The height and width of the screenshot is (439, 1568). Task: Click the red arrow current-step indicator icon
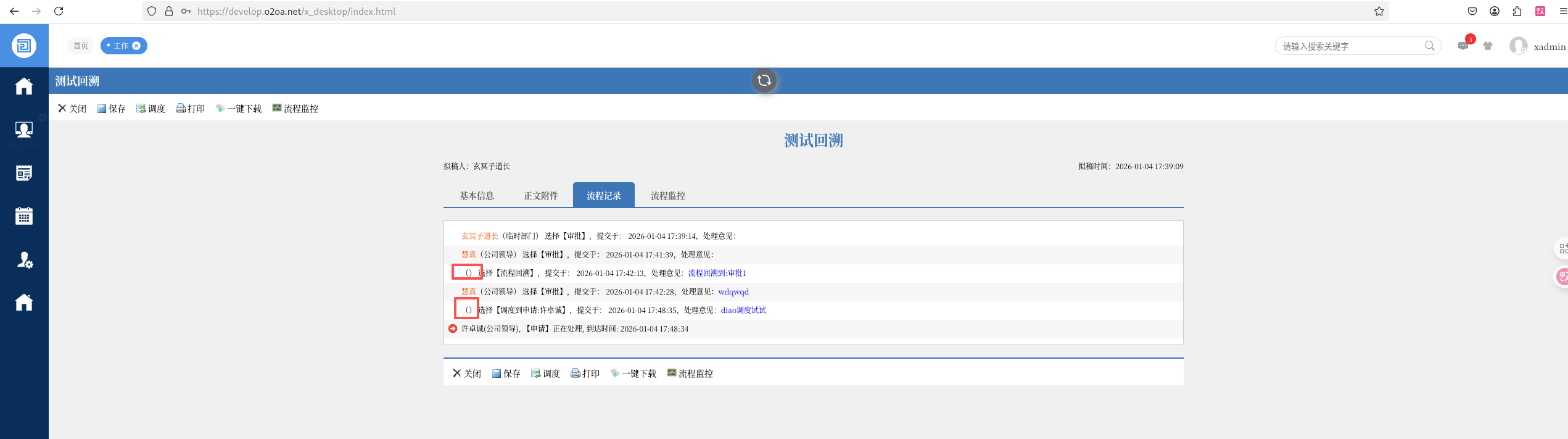pos(453,328)
